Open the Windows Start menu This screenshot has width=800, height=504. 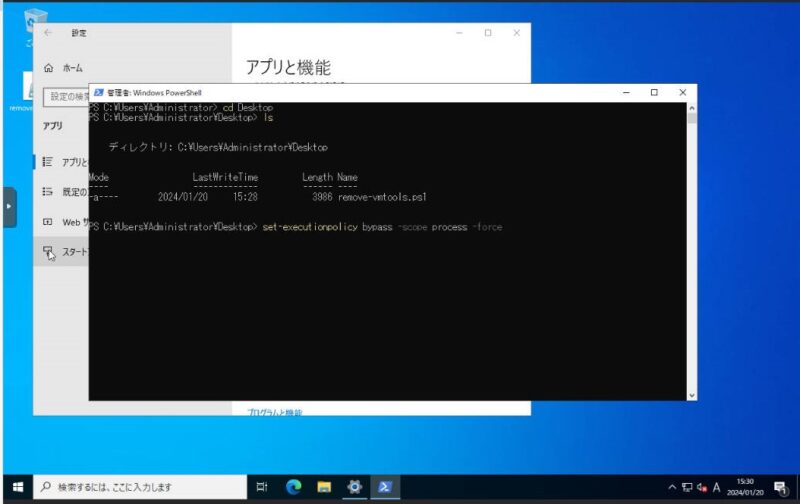coord(18,487)
